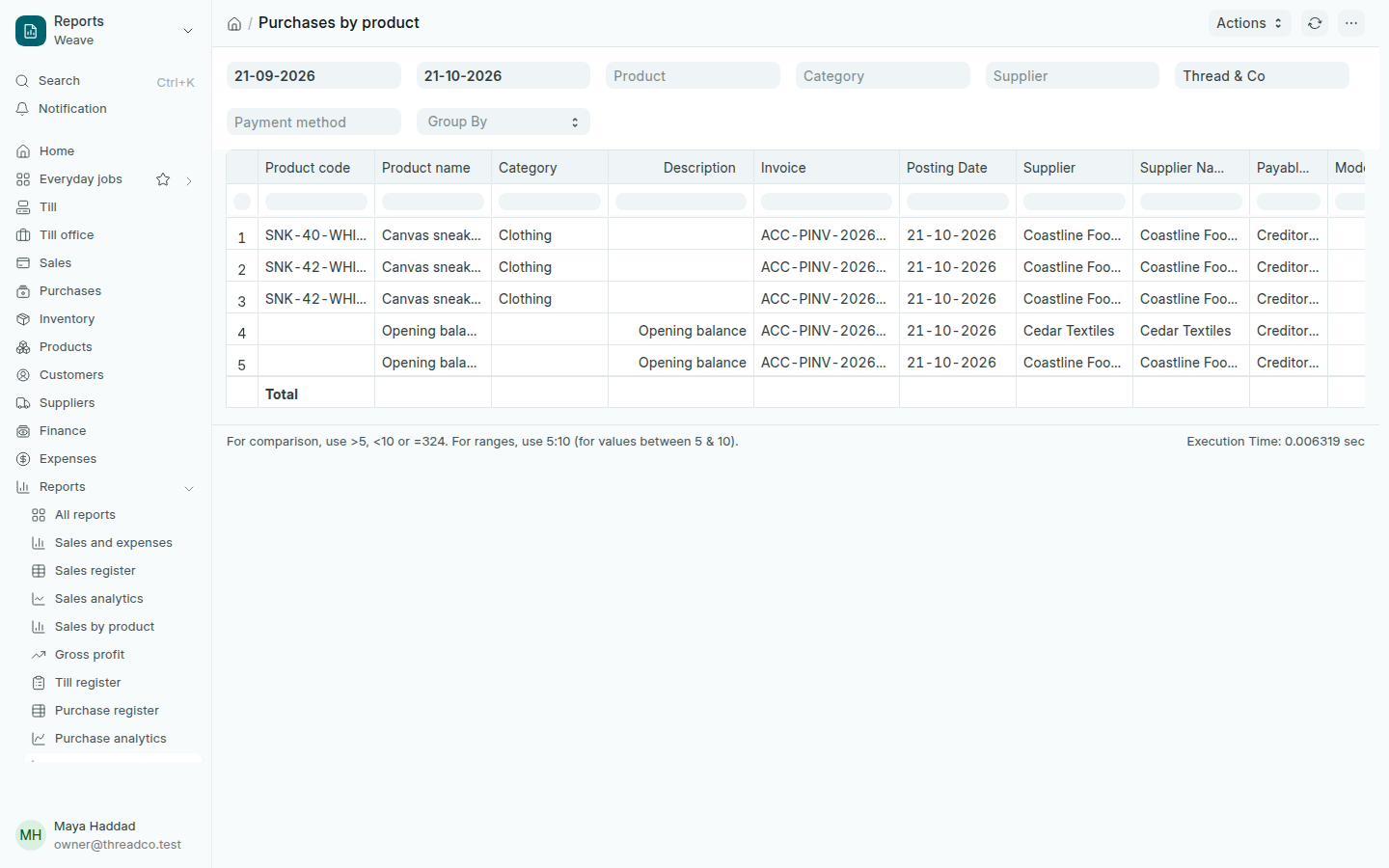Screen dimensions: 1389x868
Task: Click the Product filter field
Action: click(x=693, y=75)
